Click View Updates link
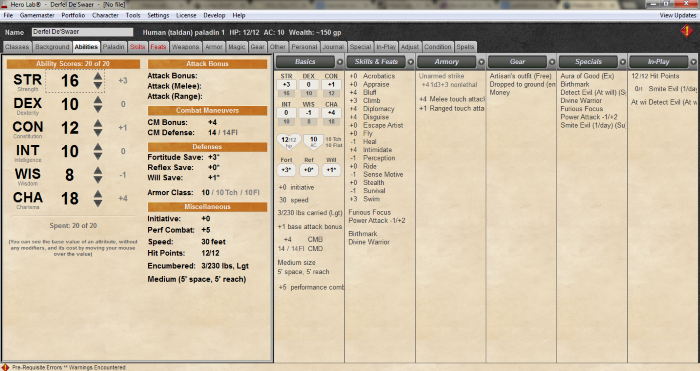This screenshot has height=371, width=700. click(678, 15)
